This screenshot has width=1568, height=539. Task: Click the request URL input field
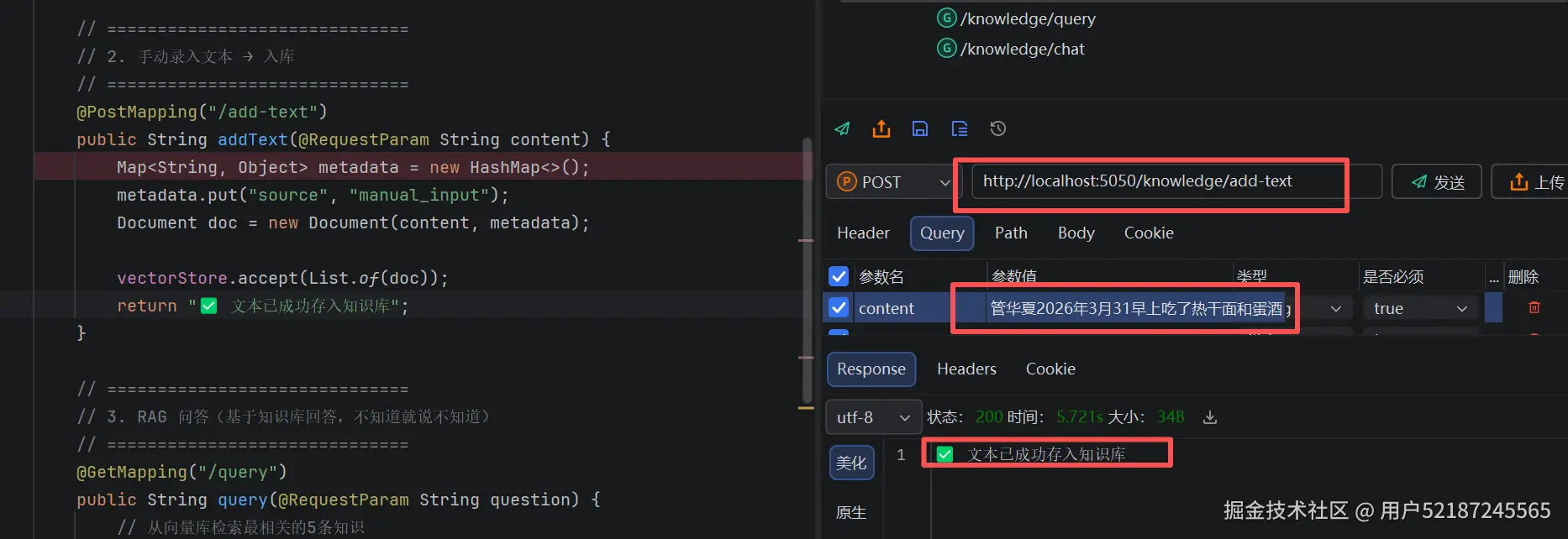pos(1176,181)
